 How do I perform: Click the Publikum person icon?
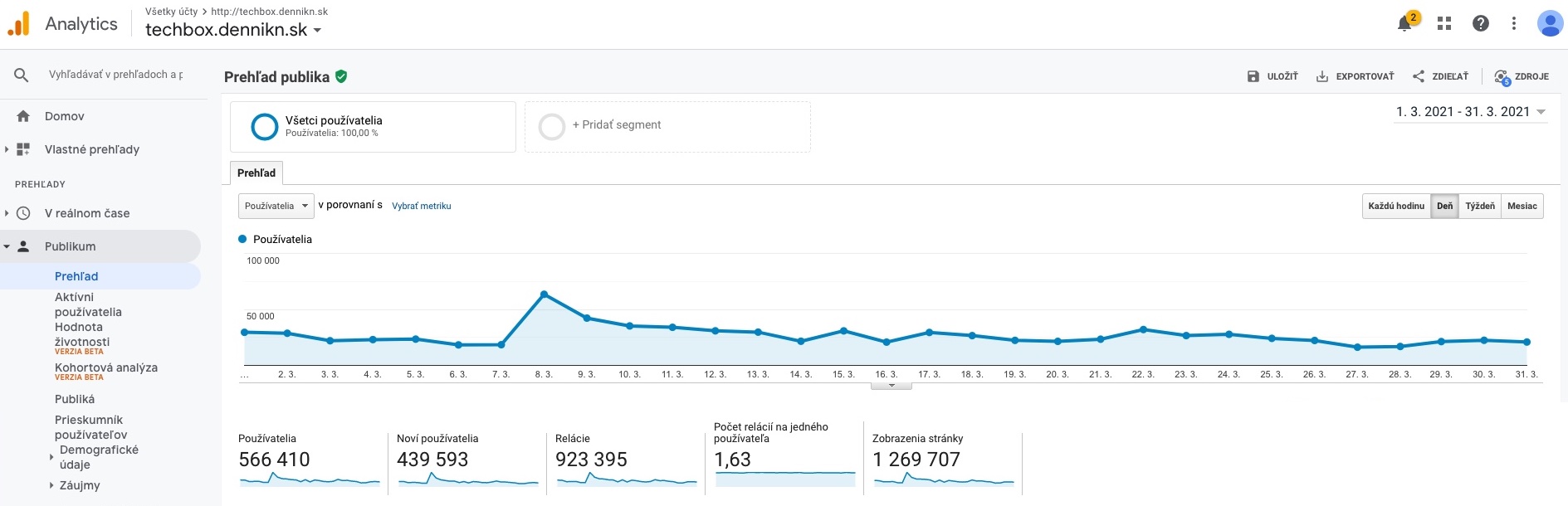pos(23,246)
